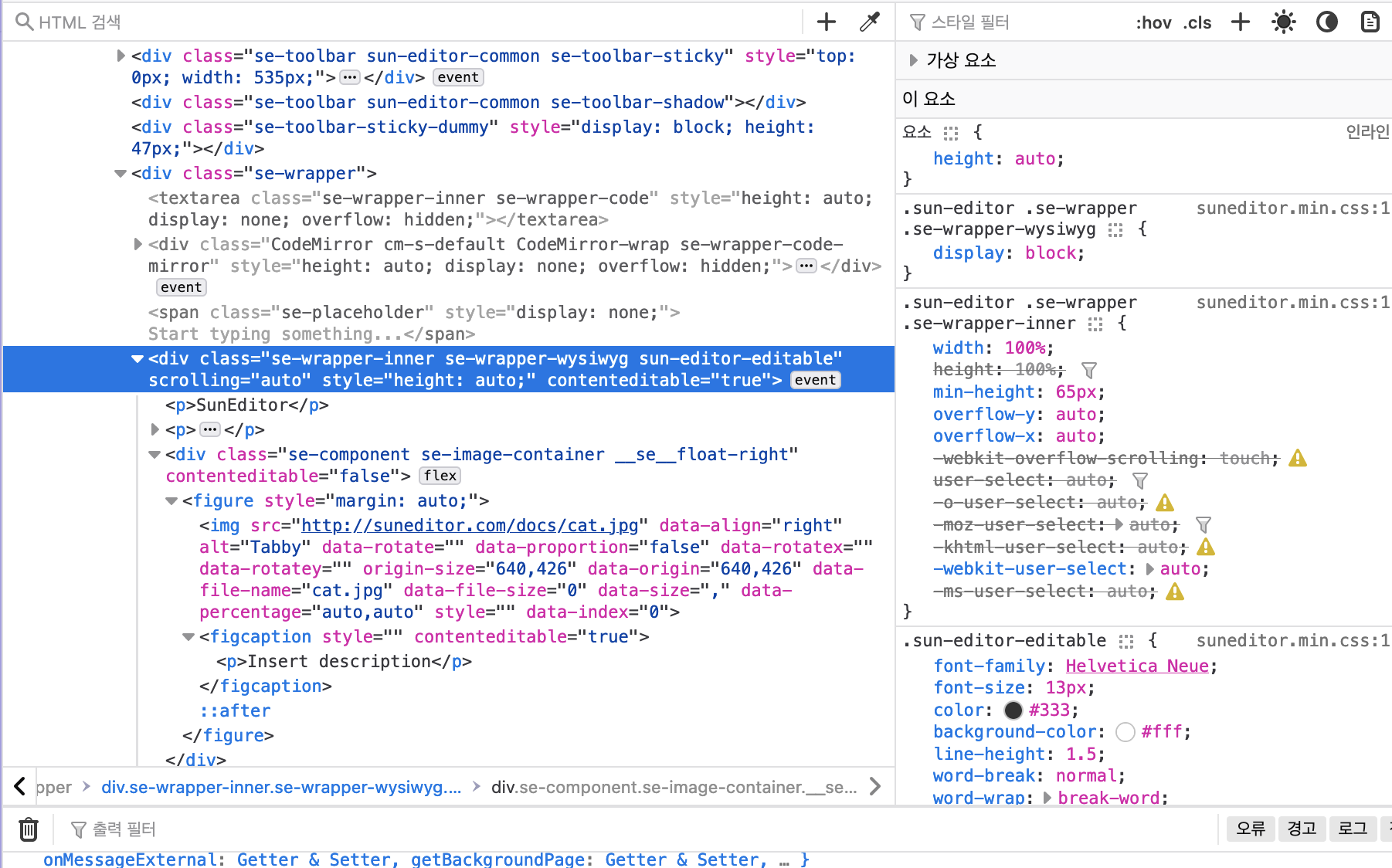Click the se-image-container breadcrumb item
1392x868 pixels.
[x=674, y=787]
